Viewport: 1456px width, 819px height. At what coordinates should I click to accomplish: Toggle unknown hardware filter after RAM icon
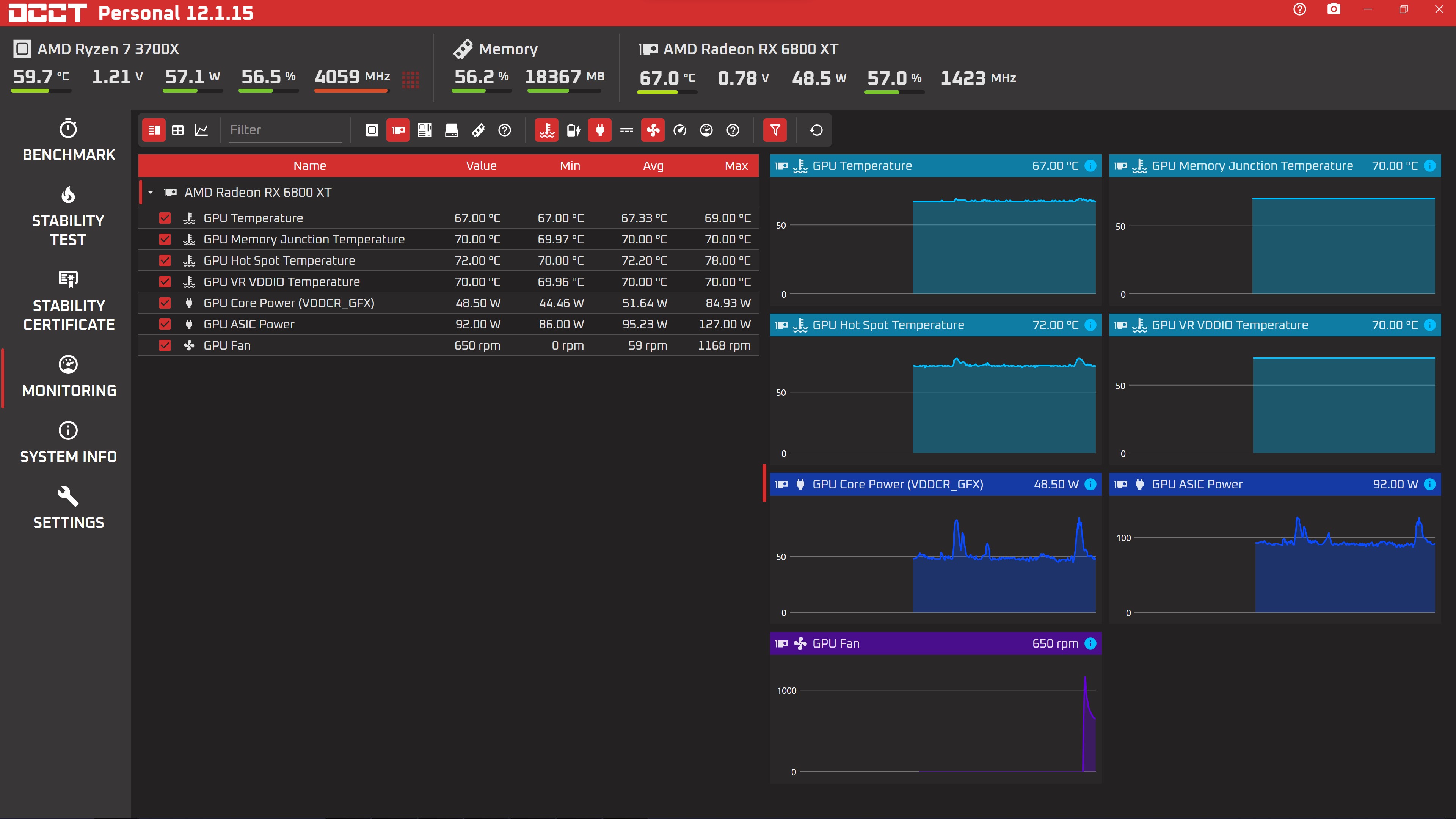tap(505, 130)
